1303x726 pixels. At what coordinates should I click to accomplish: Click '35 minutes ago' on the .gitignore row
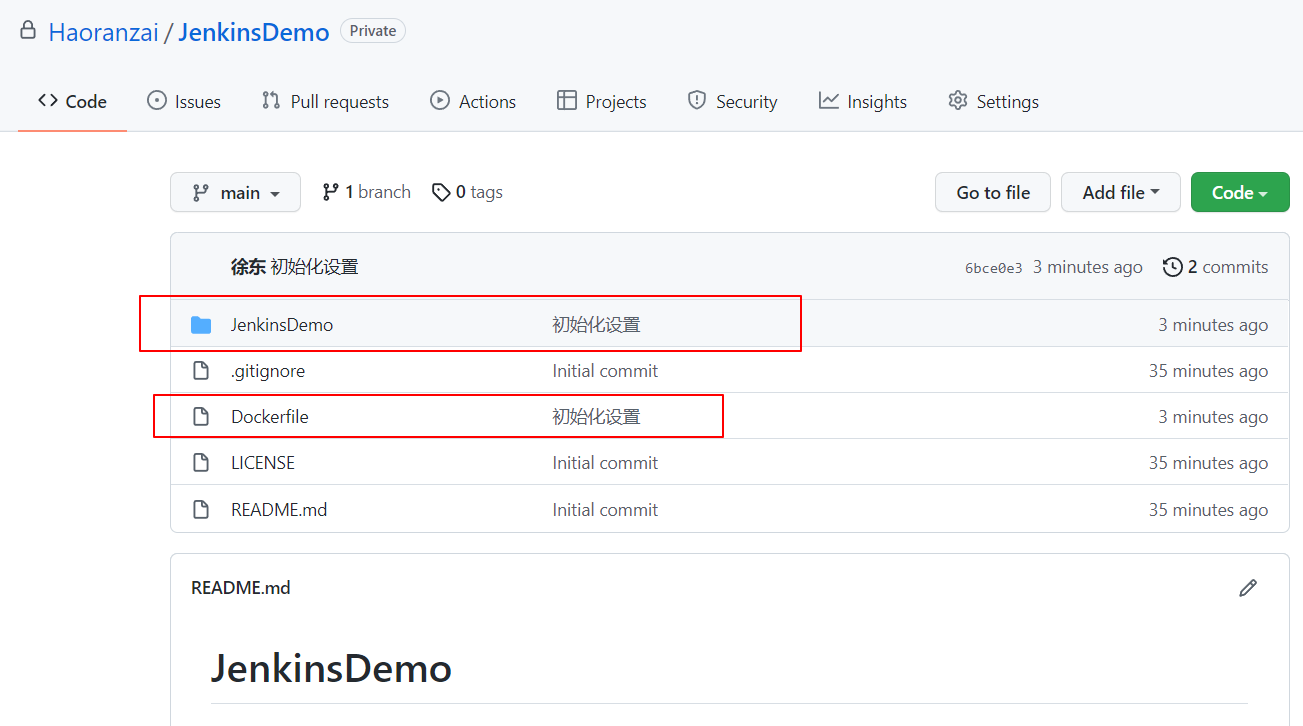[1209, 371]
